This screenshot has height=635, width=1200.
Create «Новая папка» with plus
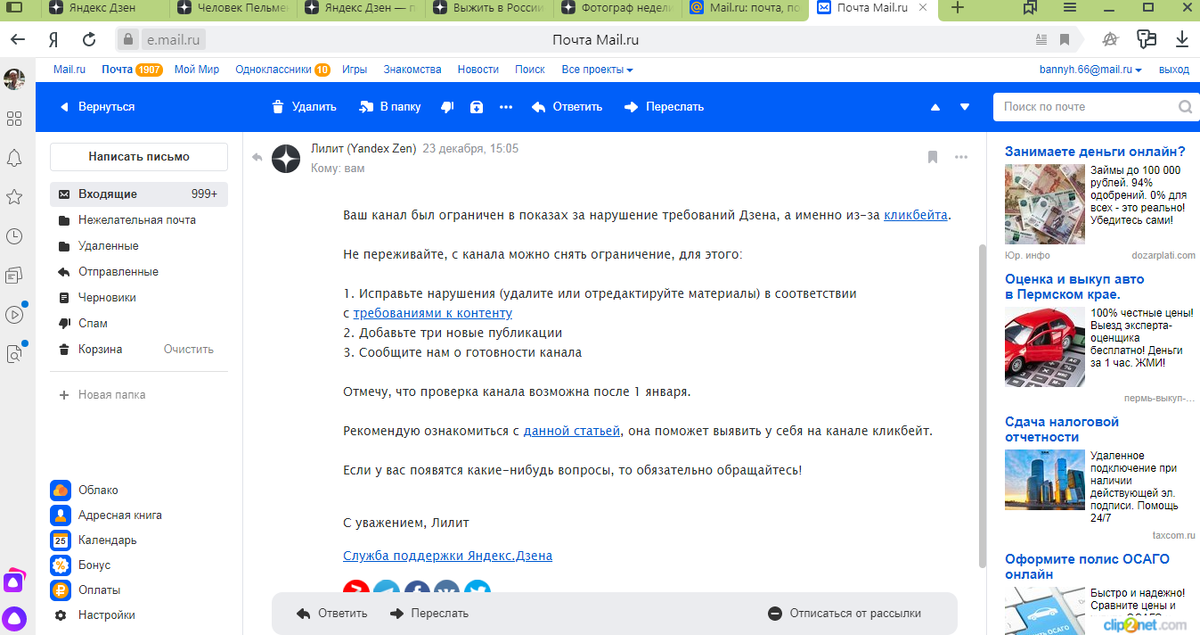tap(102, 395)
